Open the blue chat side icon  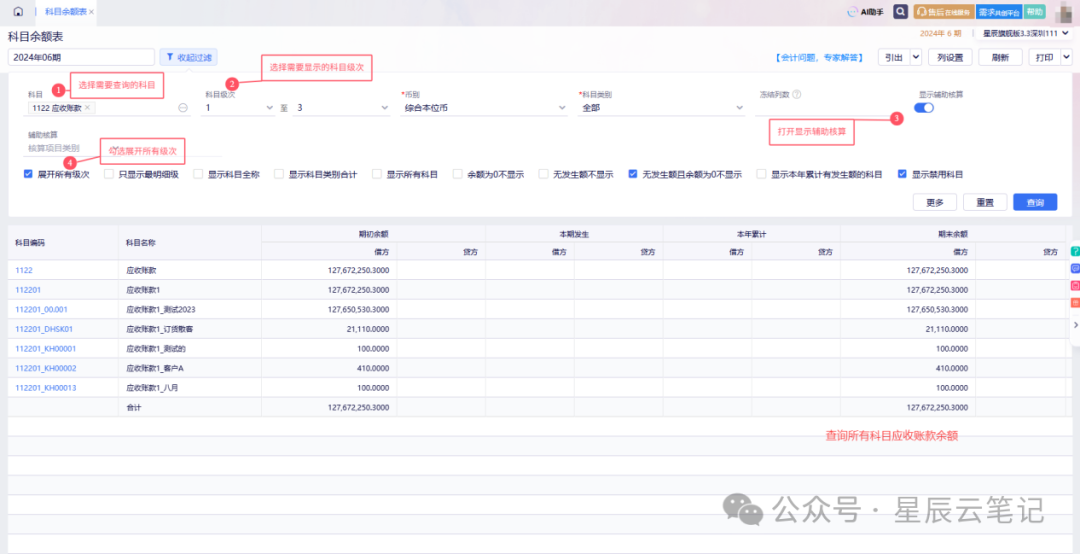tap(1075, 269)
